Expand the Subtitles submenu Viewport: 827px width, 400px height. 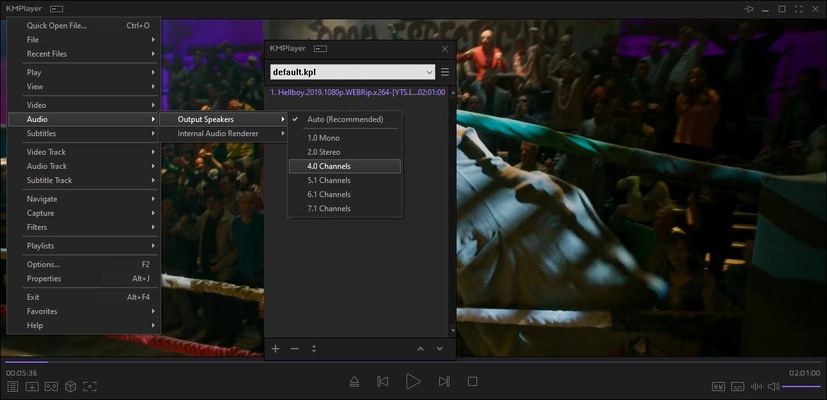click(x=84, y=134)
